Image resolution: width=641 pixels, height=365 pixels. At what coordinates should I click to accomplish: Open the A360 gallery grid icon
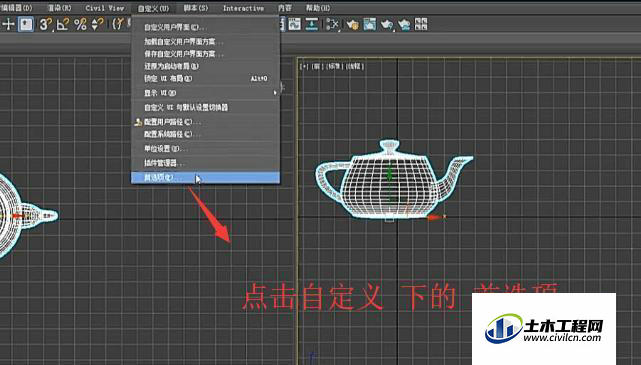click(x=421, y=24)
